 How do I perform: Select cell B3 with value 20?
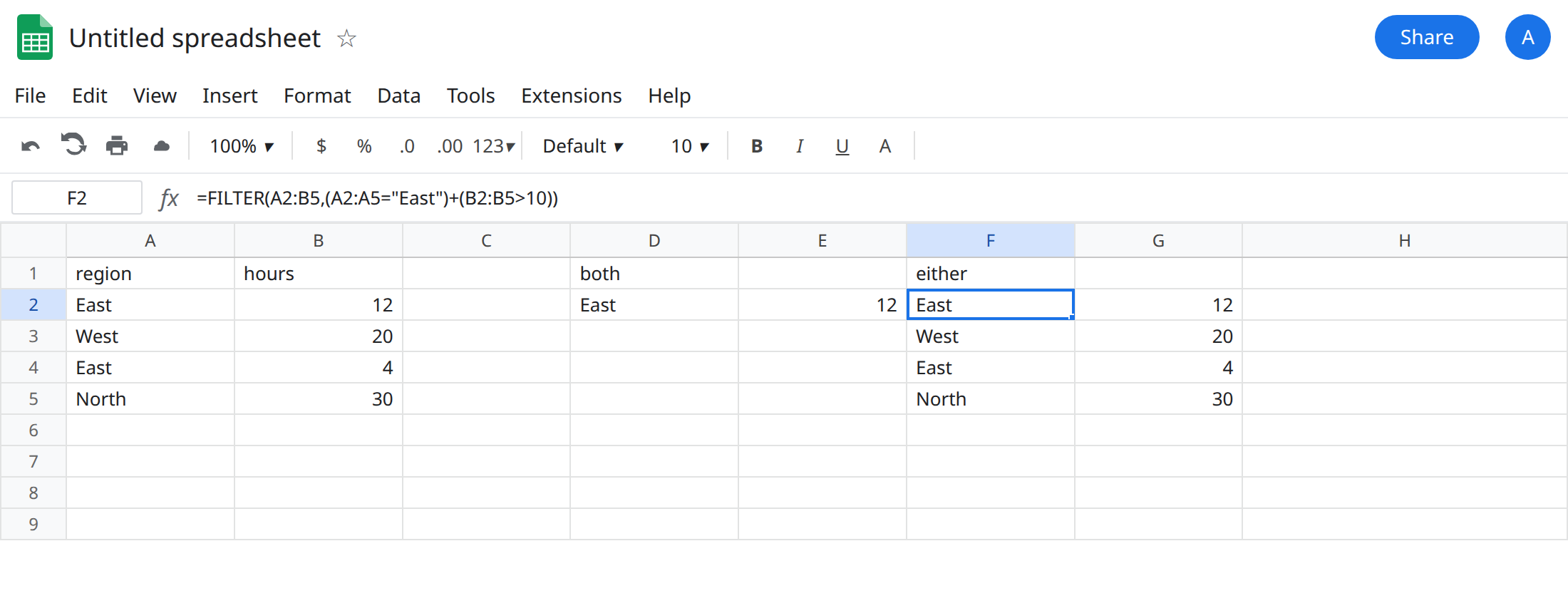[x=319, y=336]
